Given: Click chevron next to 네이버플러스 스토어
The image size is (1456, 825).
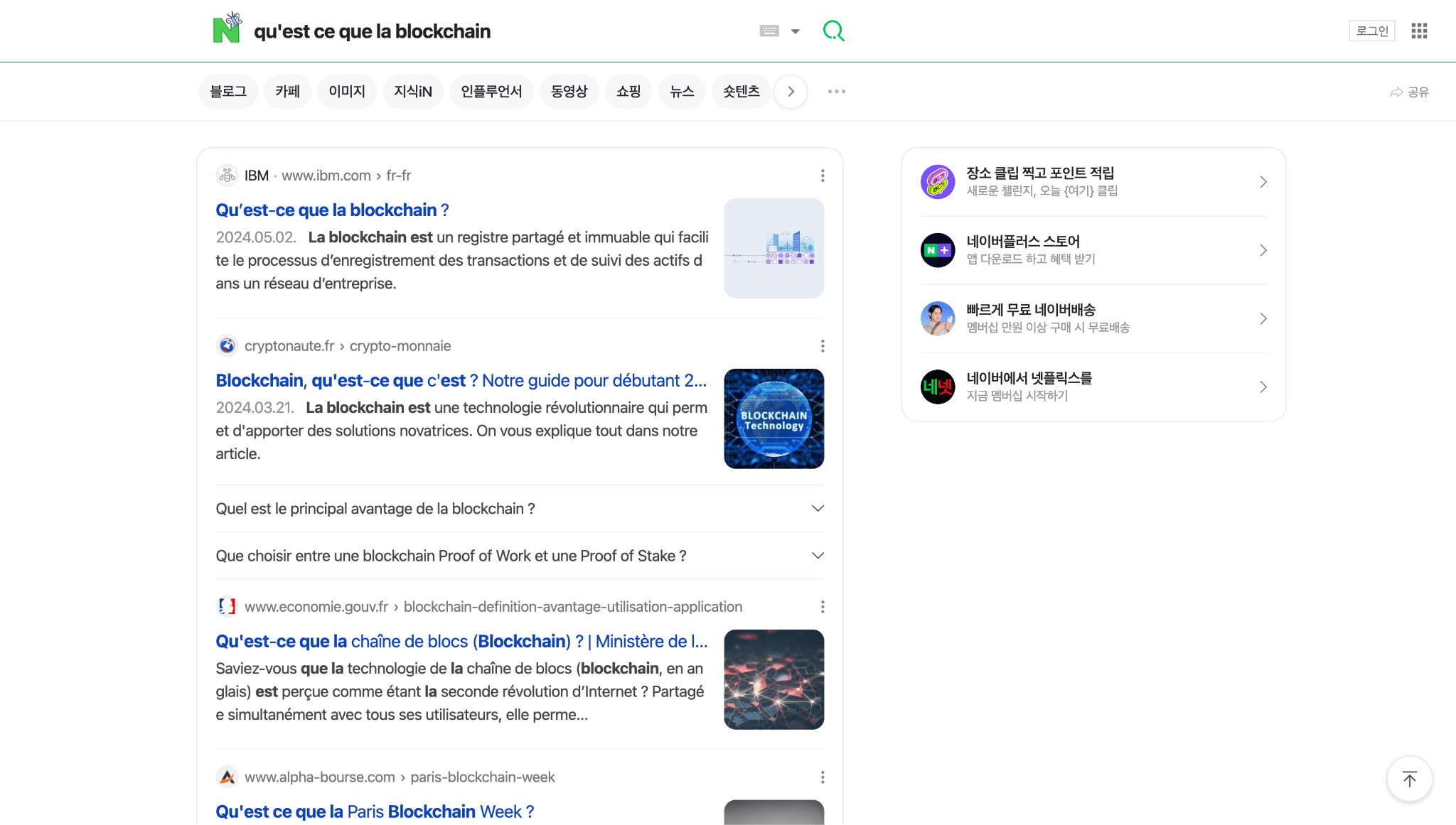Looking at the screenshot, I should click(x=1263, y=250).
